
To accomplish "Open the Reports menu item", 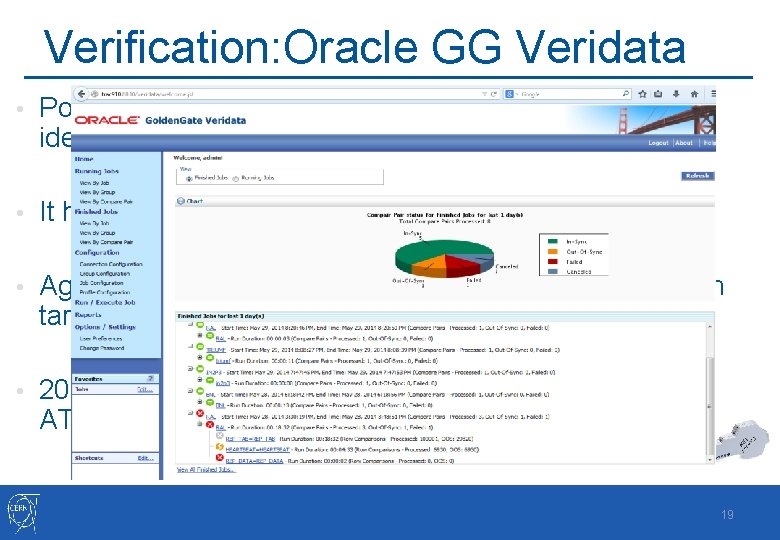I will click(x=88, y=315).
